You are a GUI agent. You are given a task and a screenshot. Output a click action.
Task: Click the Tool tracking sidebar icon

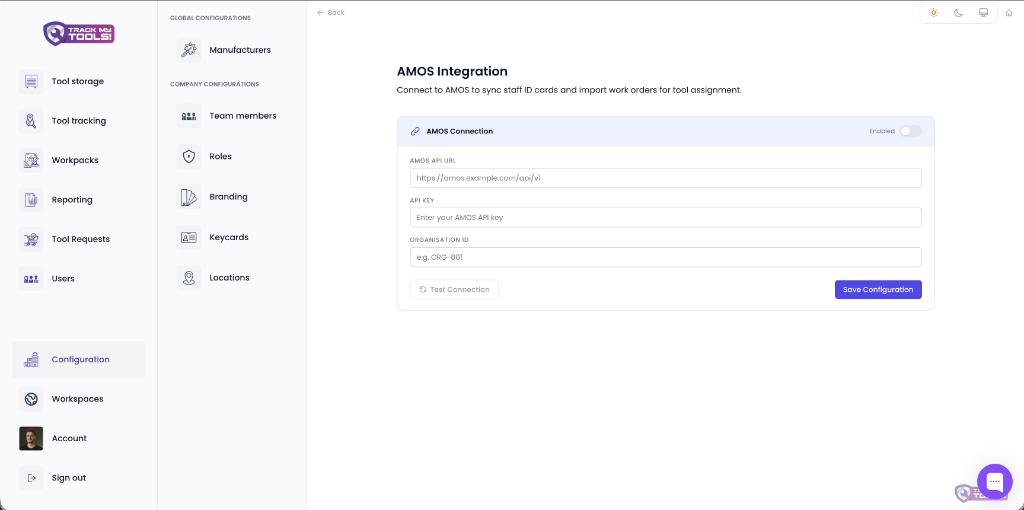[x=31, y=121]
